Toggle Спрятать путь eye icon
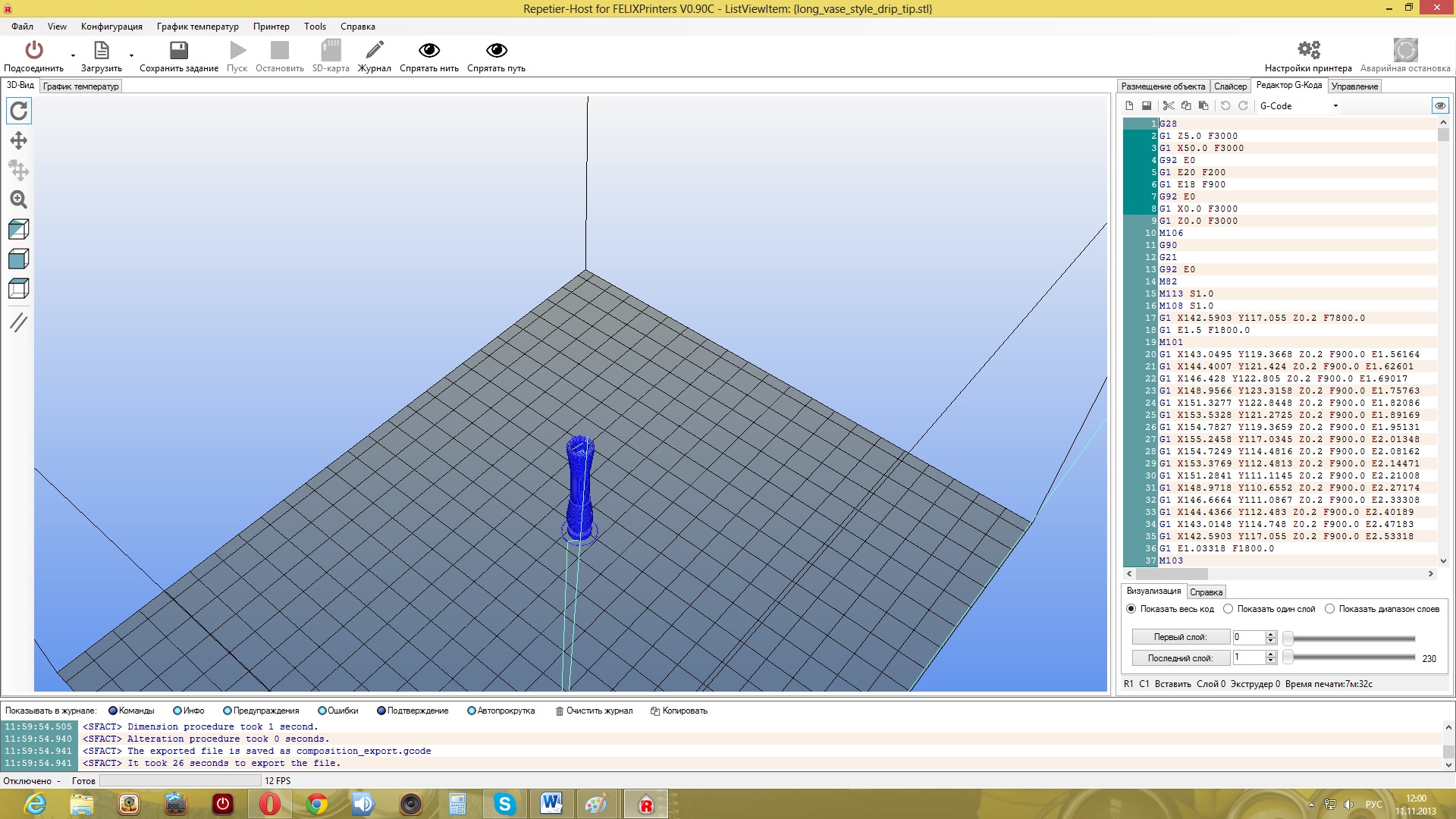This screenshot has height=819, width=1456. point(497,50)
